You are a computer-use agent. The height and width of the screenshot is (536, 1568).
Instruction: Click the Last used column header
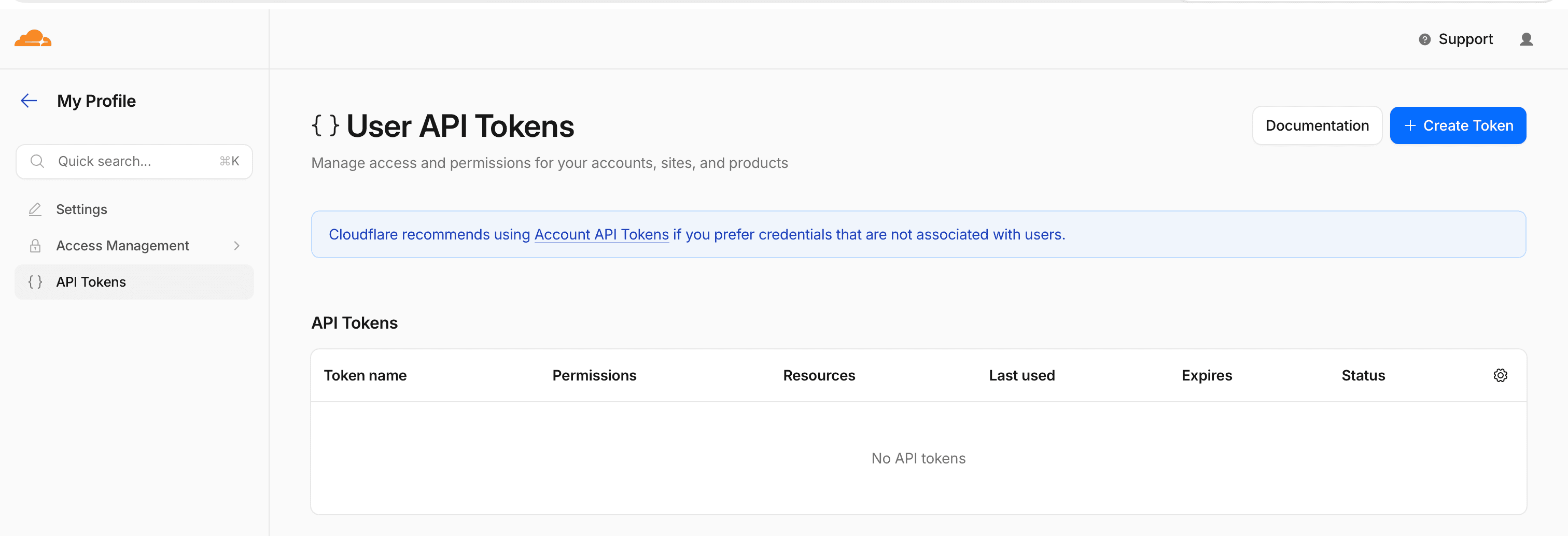1021,375
